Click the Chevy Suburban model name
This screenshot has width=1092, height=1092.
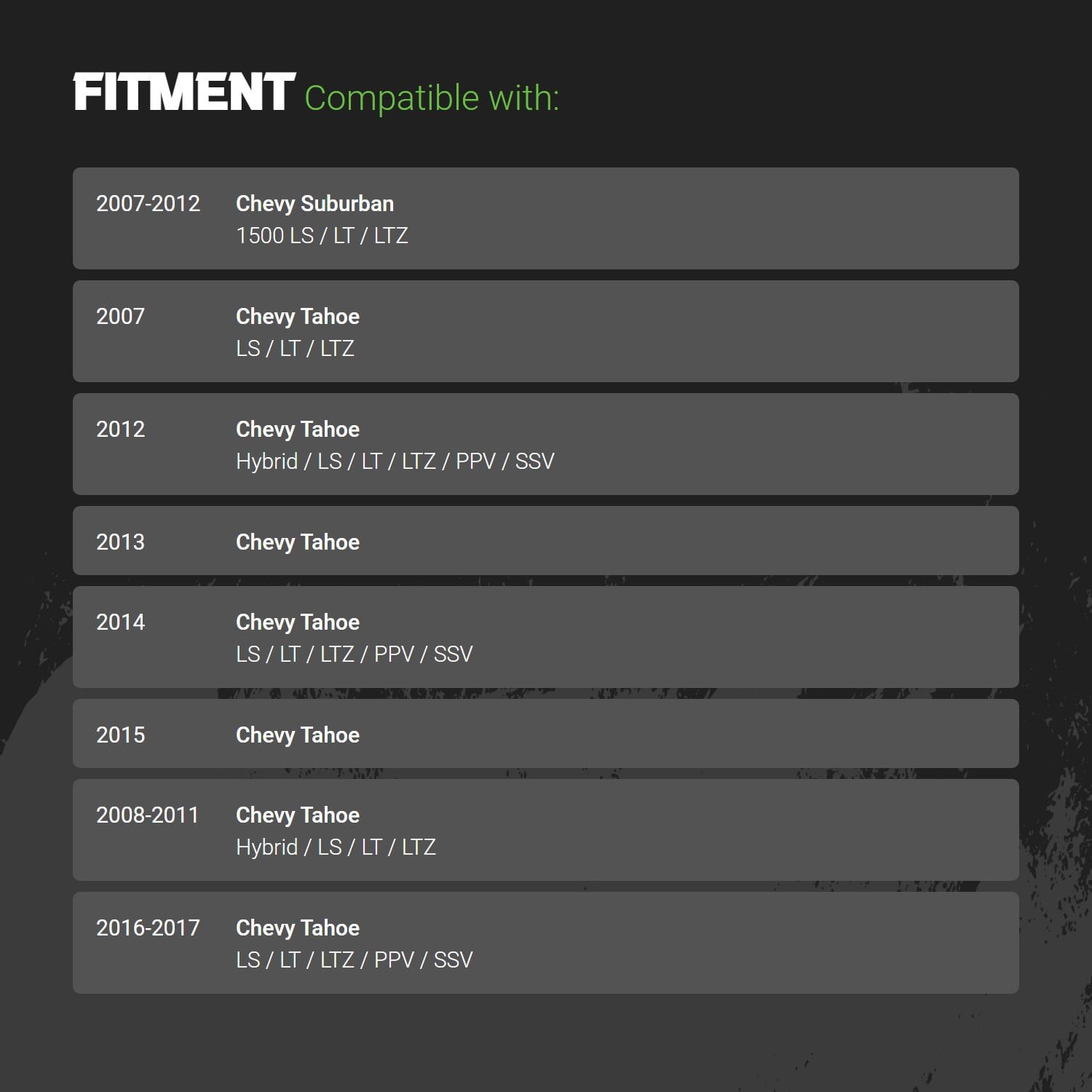[314, 204]
